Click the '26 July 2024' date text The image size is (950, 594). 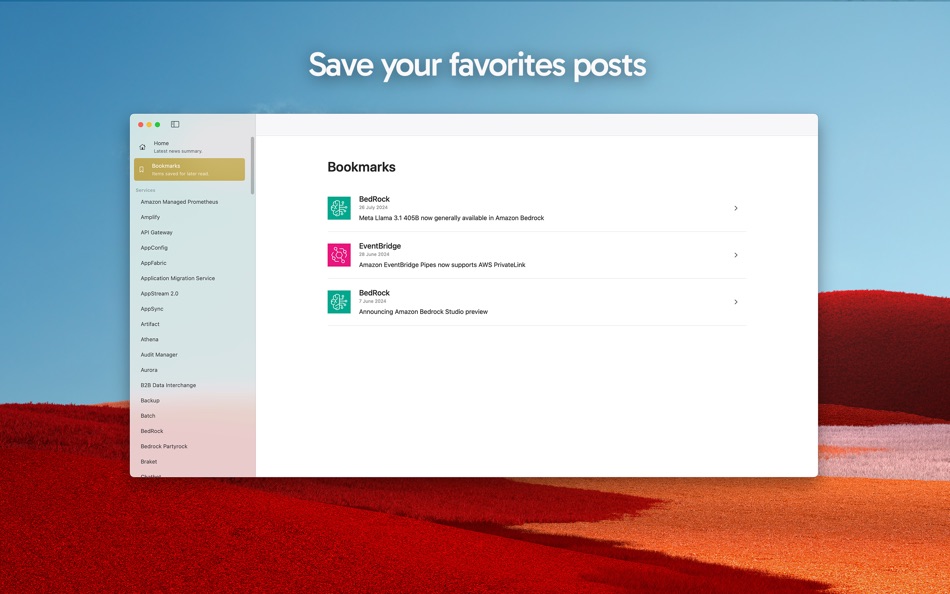[x=373, y=207]
